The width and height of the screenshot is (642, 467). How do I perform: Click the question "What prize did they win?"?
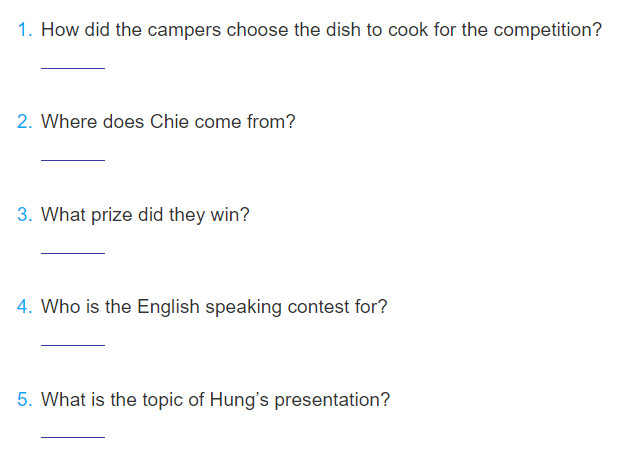pos(145,214)
